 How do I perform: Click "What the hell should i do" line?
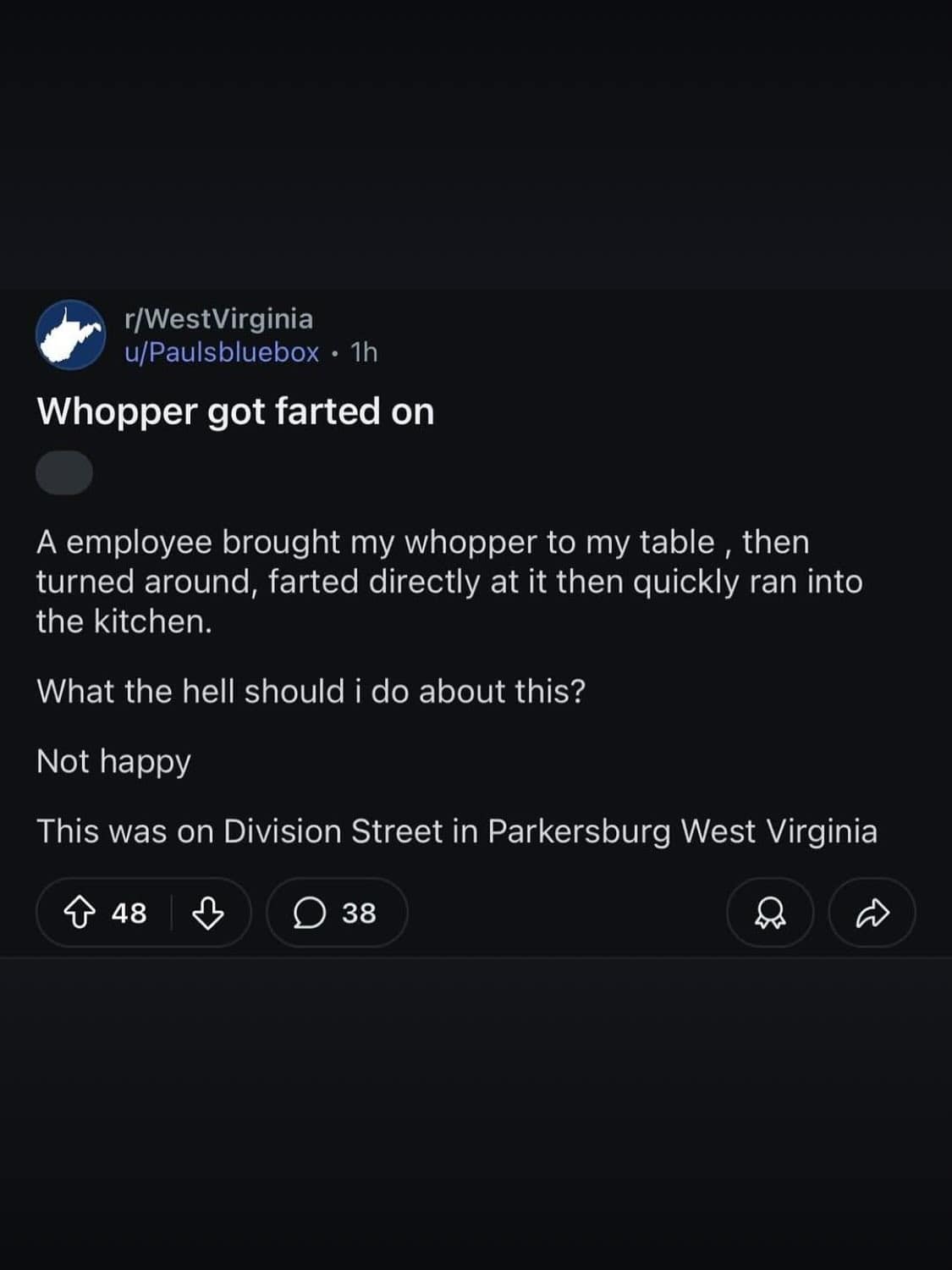click(311, 692)
